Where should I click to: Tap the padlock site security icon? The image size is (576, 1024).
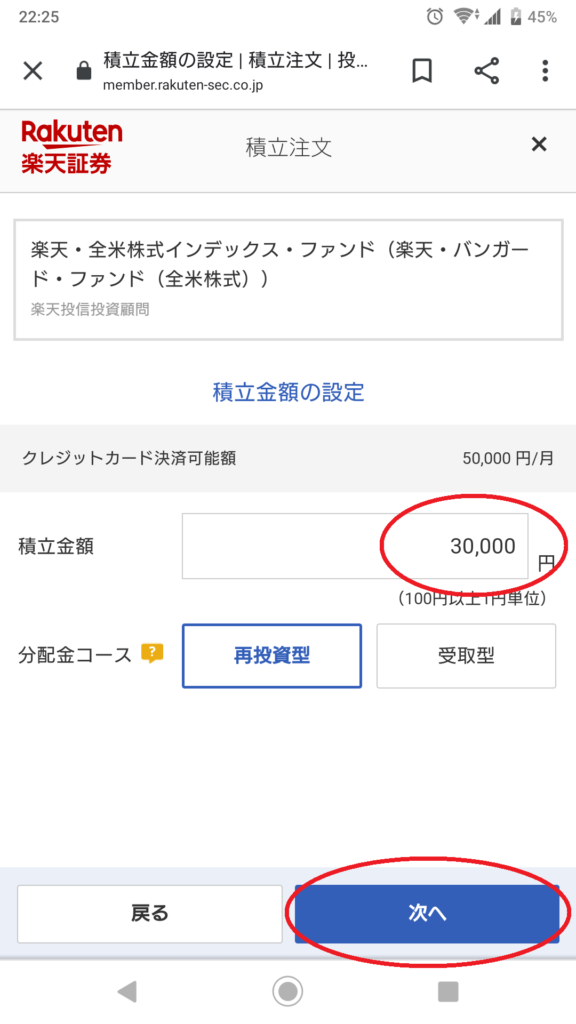84,71
